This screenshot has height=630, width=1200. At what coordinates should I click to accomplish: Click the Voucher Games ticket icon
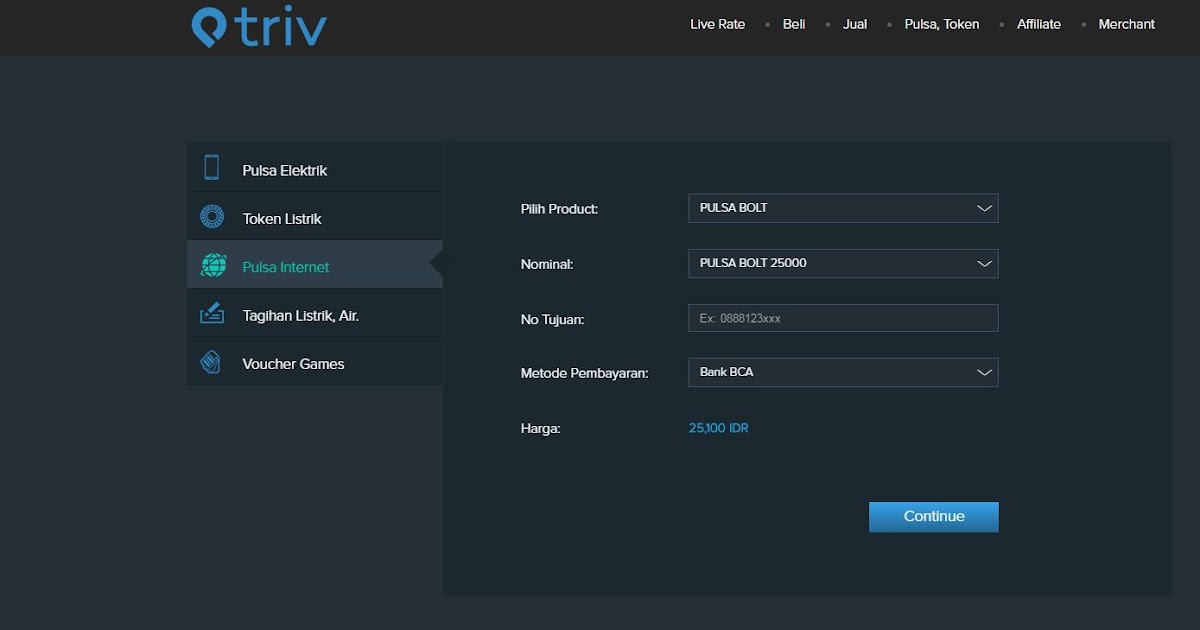click(x=211, y=362)
